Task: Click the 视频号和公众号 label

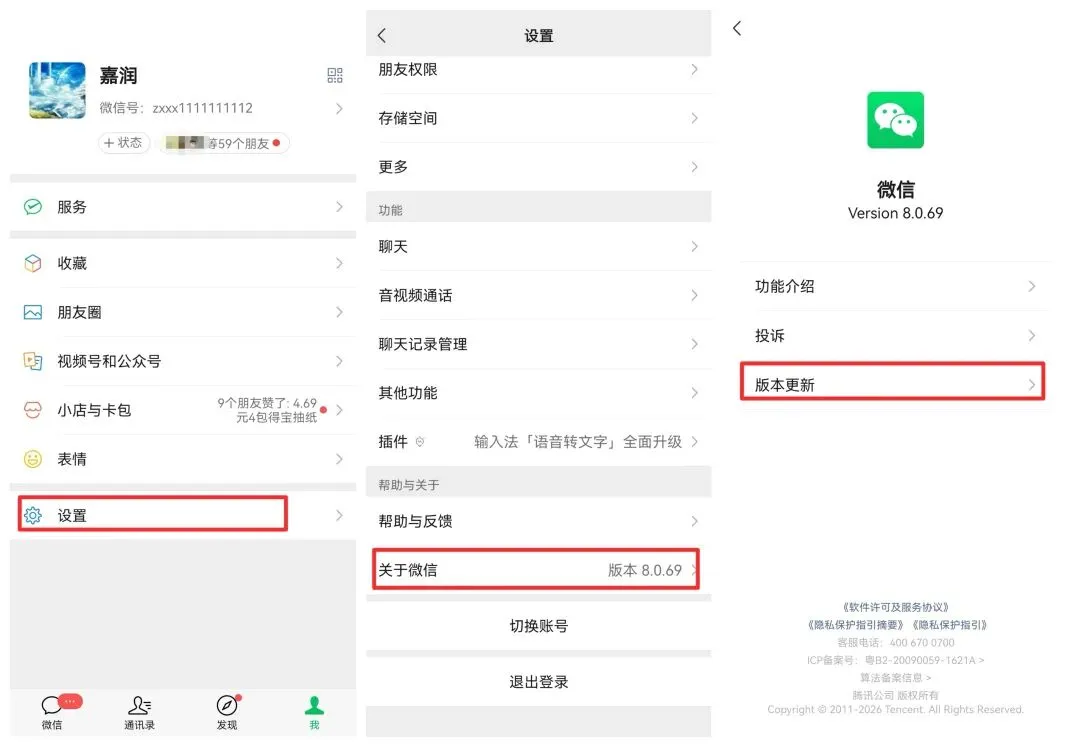Action: pyautogui.click(x=109, y=361)
